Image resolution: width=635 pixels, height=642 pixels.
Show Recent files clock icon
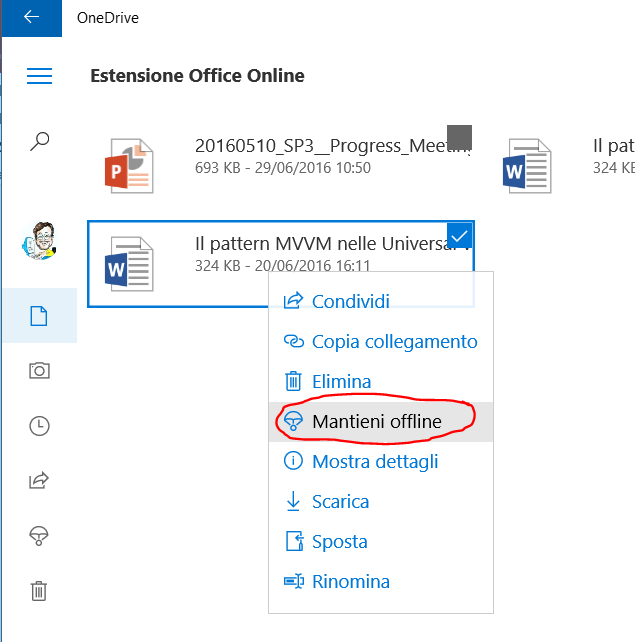[39, 426]
